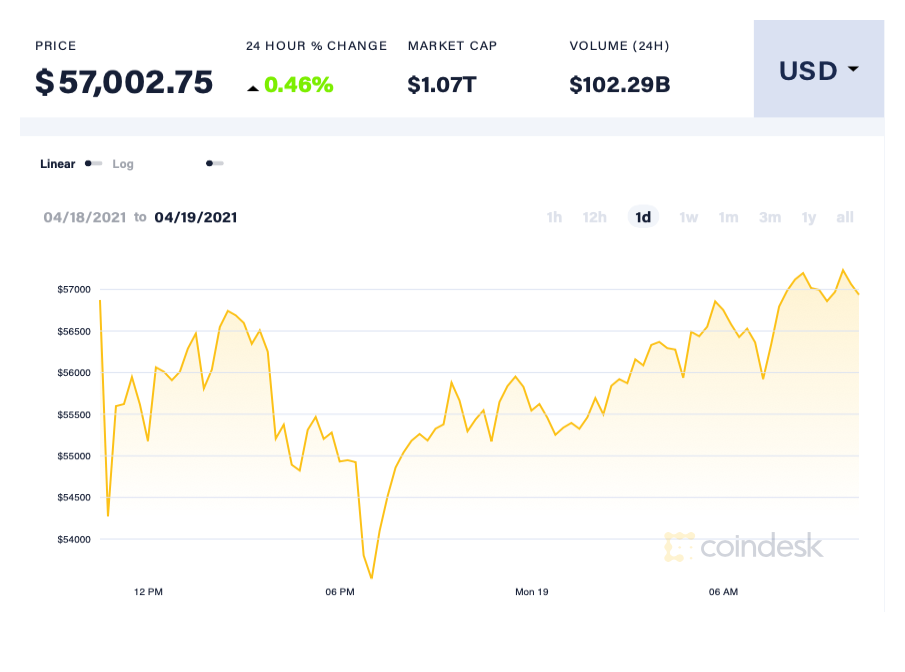
Task: Click the coindesk logo icon on chart
Action: 679,546
